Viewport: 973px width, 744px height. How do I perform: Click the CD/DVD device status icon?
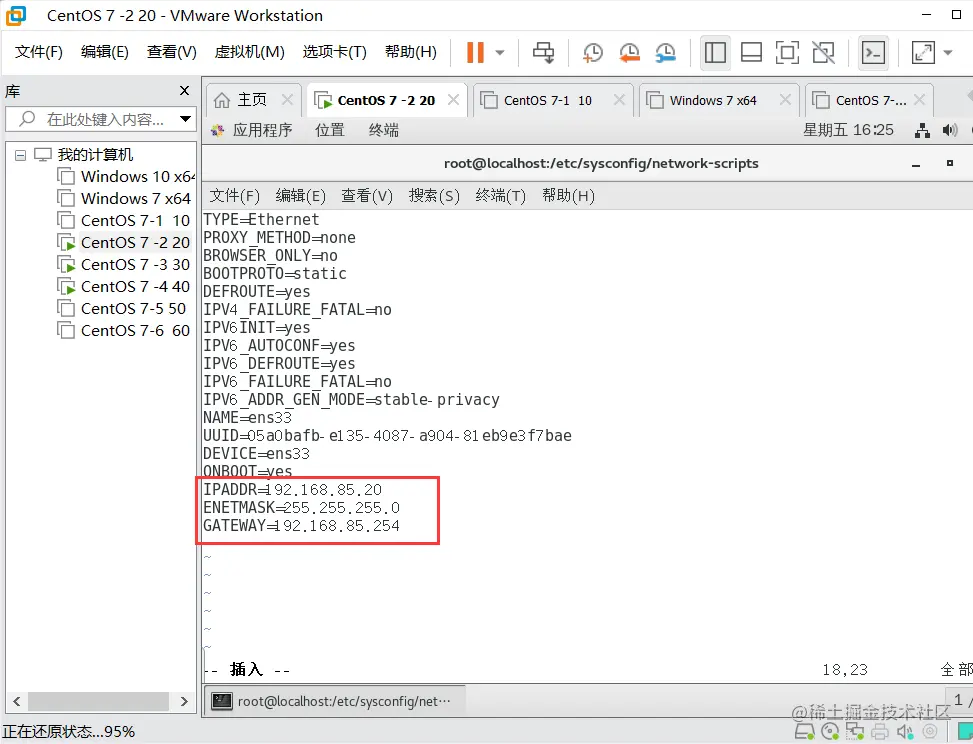[x=830, y=732]
